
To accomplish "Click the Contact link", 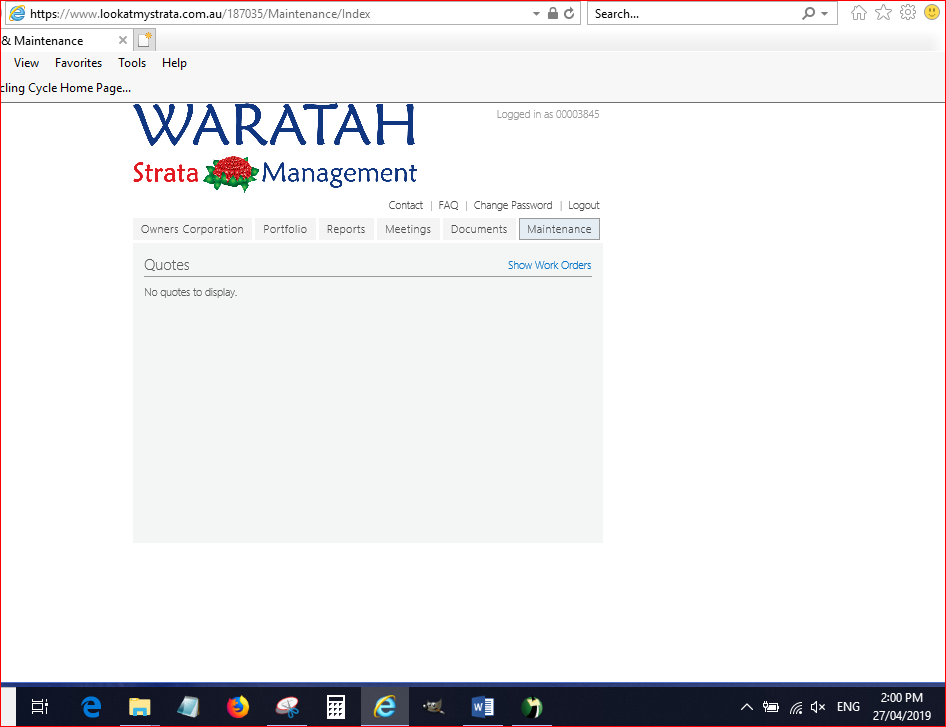I will click(x=405, y=205).
